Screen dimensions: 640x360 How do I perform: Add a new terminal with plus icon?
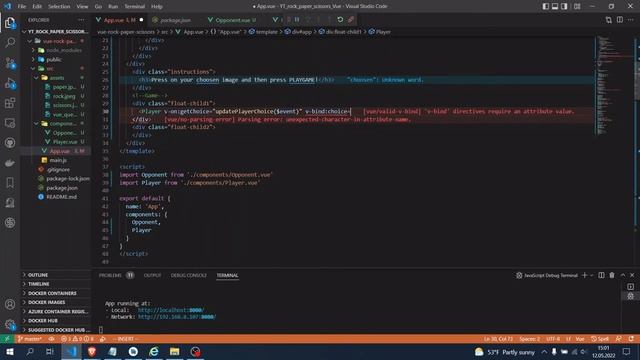point(584,276)
